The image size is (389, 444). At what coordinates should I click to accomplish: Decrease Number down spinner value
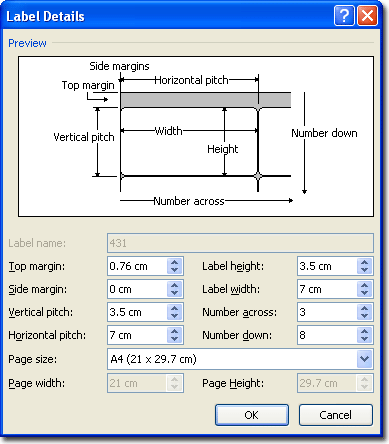364,339
